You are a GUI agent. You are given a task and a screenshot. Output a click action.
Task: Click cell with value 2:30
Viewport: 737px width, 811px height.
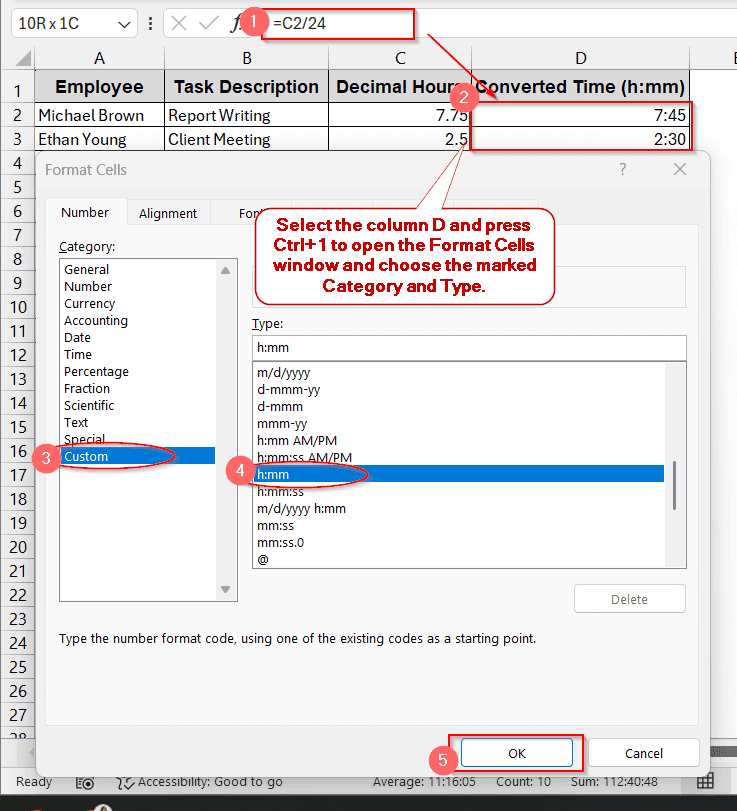click(x=581, y=139)
